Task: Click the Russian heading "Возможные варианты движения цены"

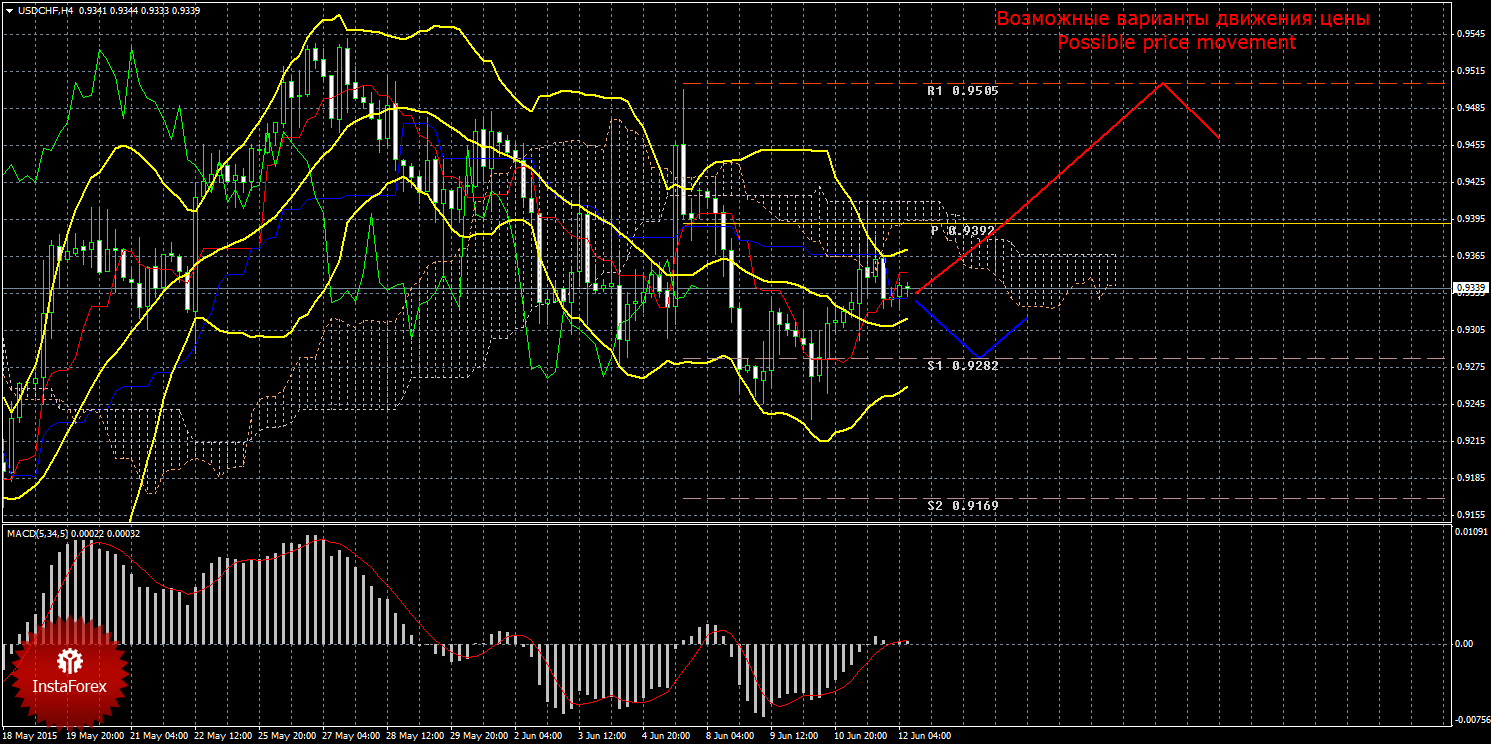Action: [x=1182, y=19]
